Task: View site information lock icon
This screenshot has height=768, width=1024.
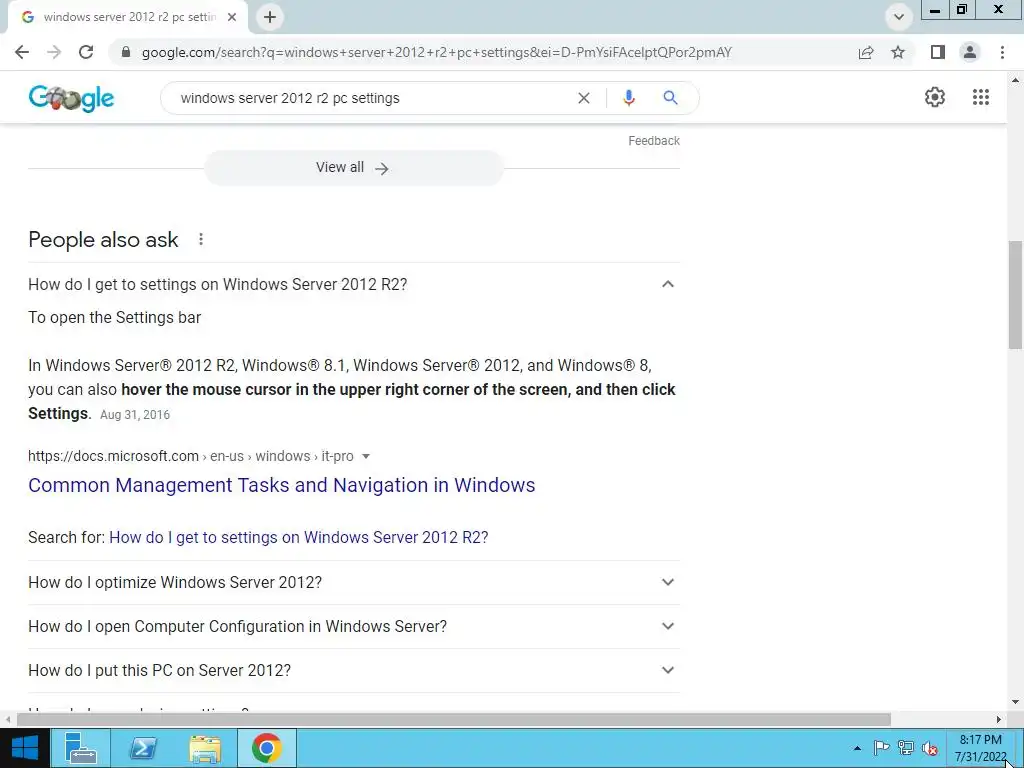Action: tap(127, 52)
